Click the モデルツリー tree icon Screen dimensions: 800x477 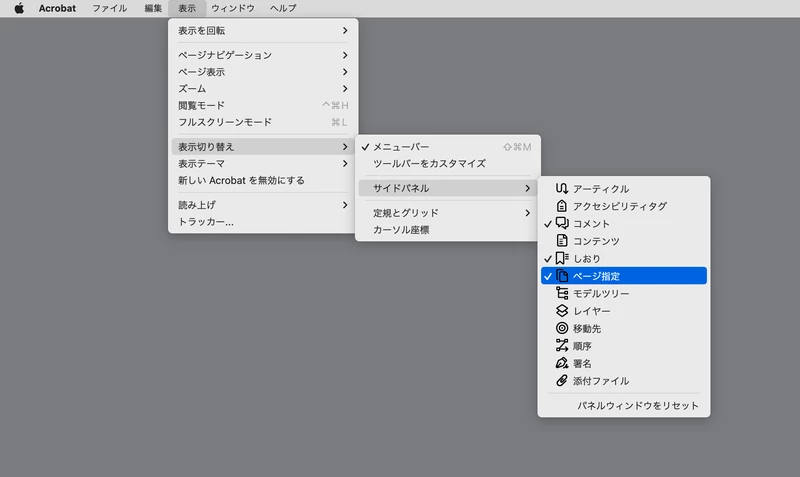pos(562,293)
